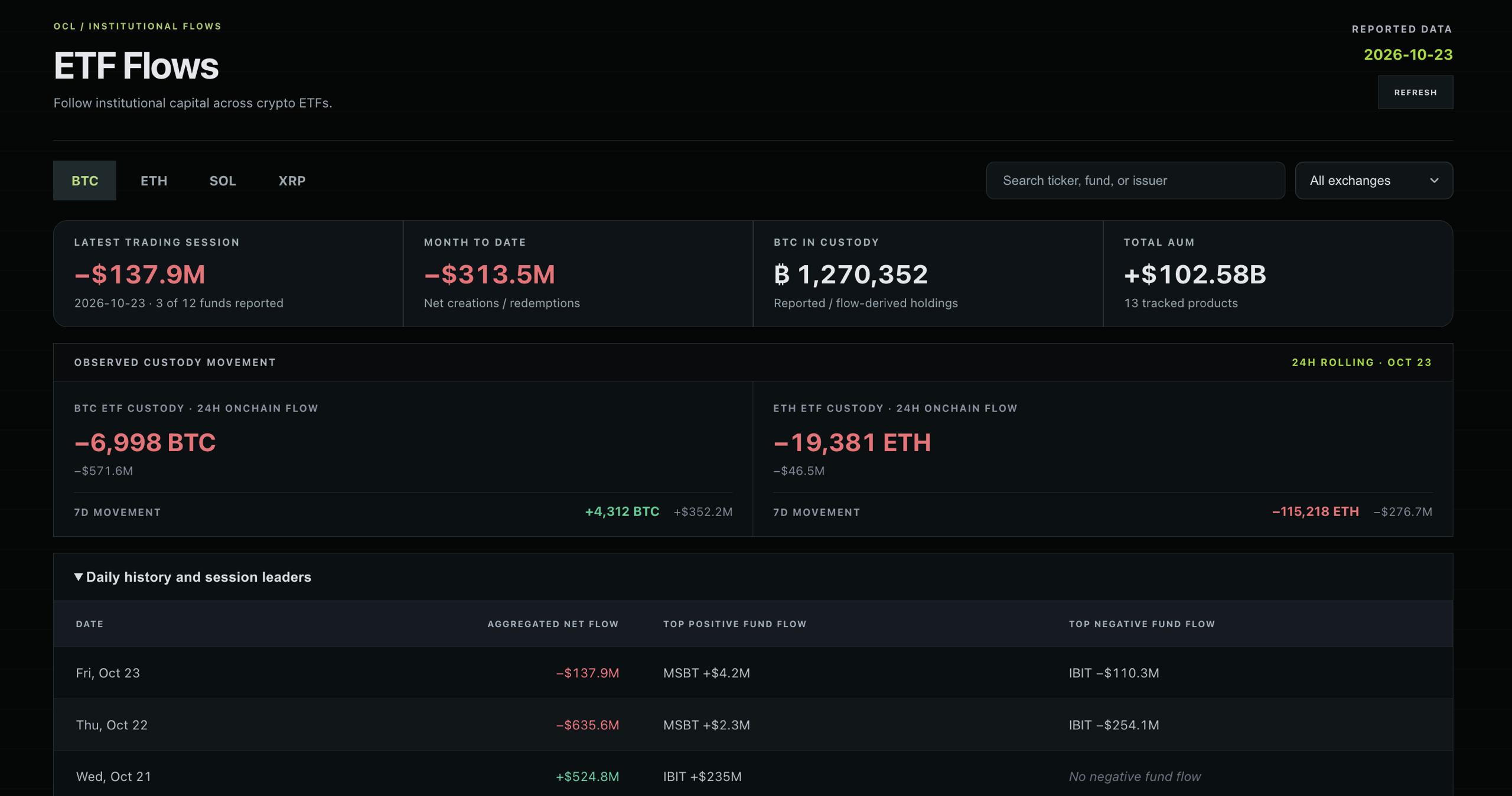The height and width of the screenshot is (796, 1512).
Task: Click the −$276.7M 7D movement dollar value
Action: (x=1403, y=512)
